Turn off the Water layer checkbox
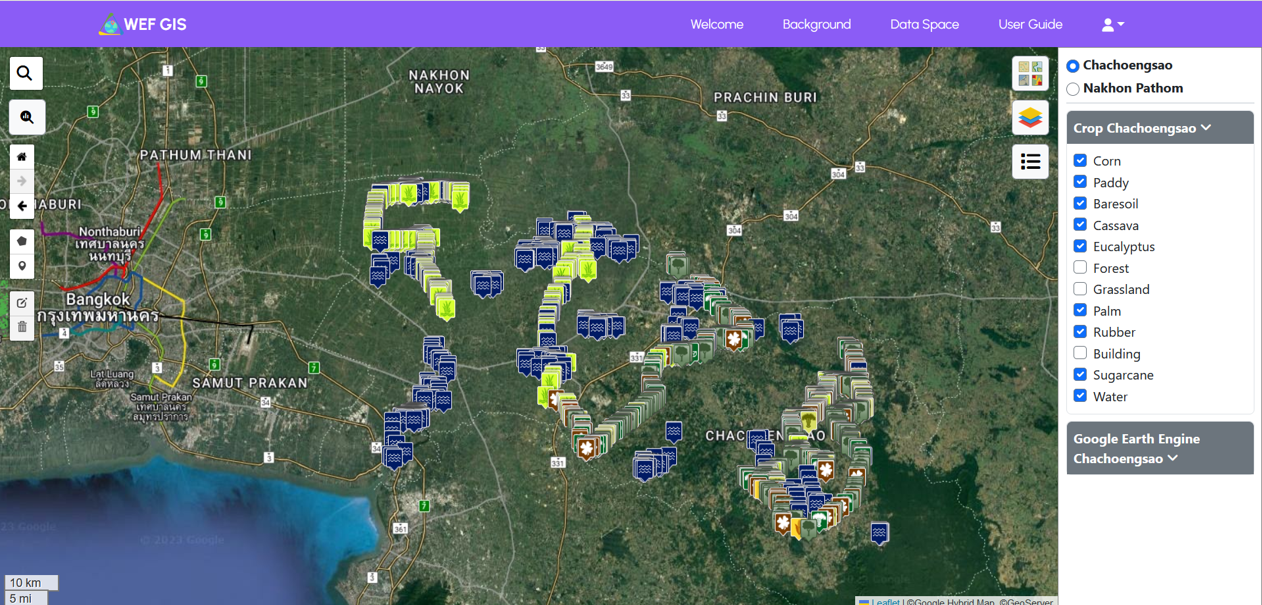The width and height of the screenshot is (1262, 605). [x=1080, y=396]
